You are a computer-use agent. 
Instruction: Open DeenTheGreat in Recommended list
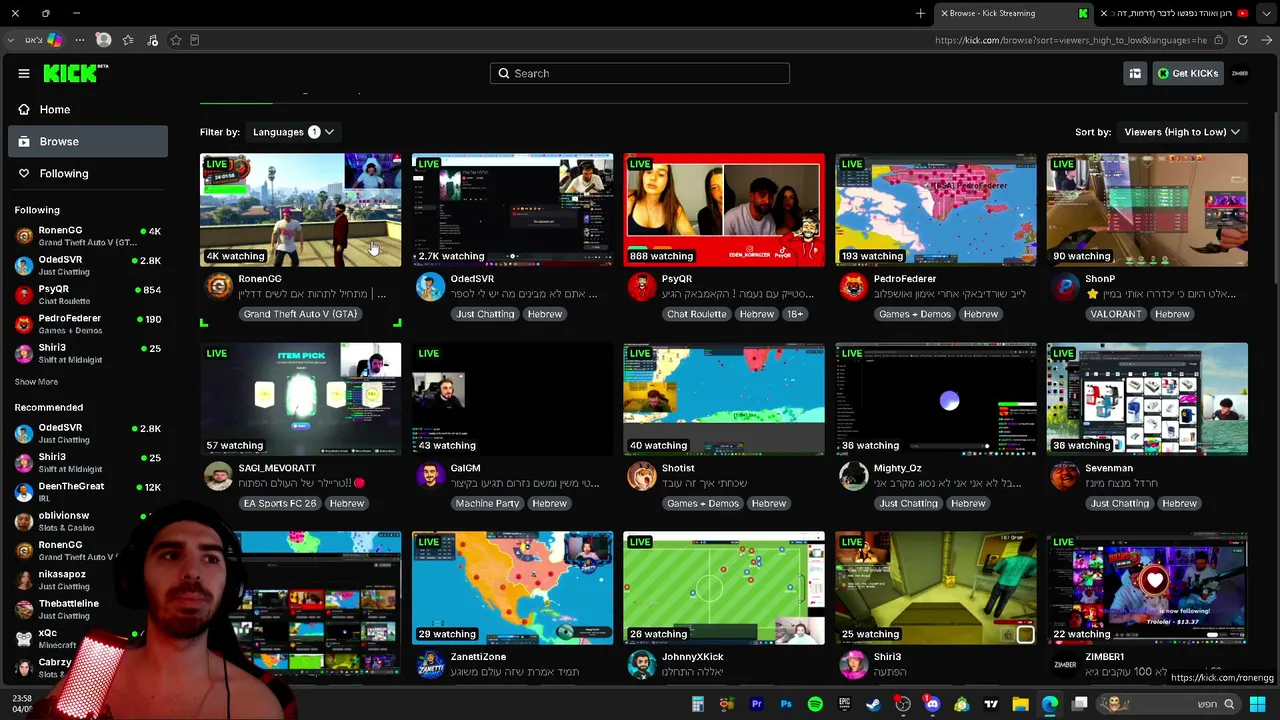88,491
